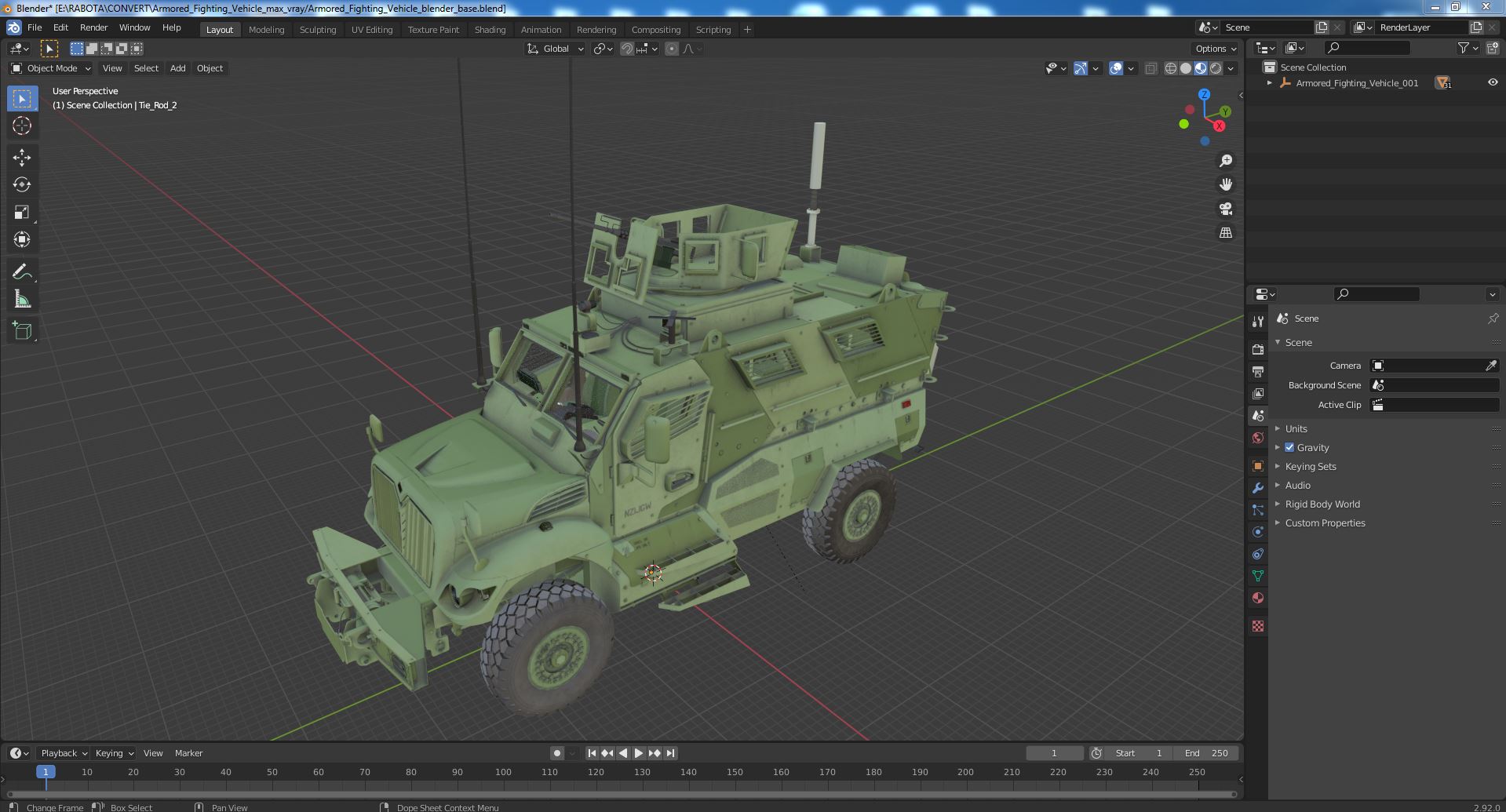This screenshot has width=1506, height=812.
Task: Toggle snapping magnet in header
Action: (x=626, y=49)
